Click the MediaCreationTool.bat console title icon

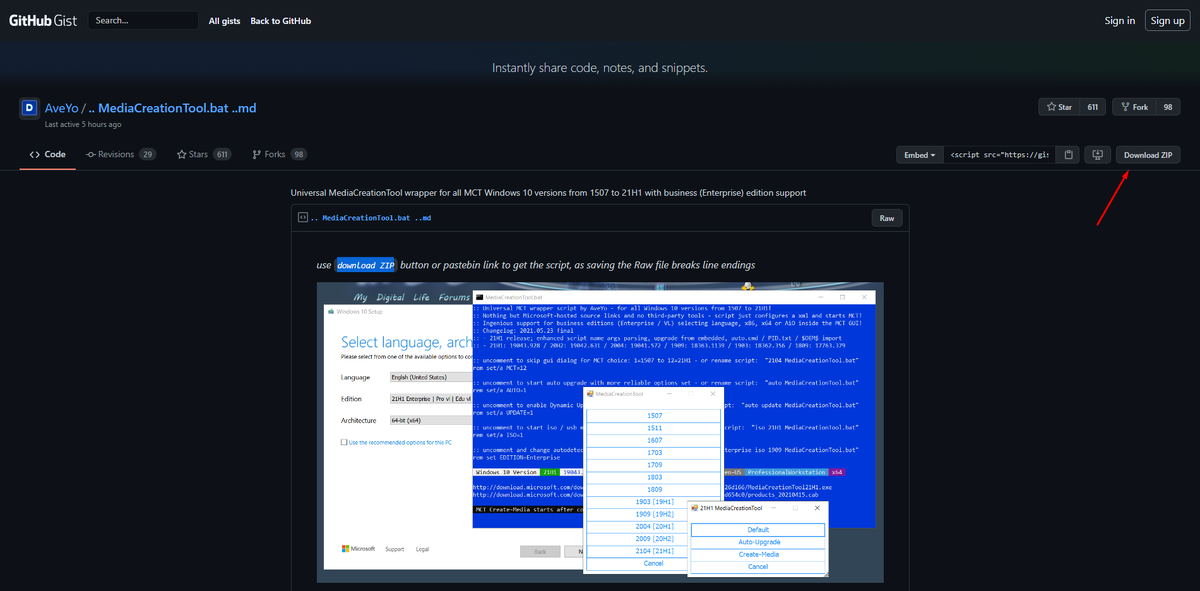[478, 297]
